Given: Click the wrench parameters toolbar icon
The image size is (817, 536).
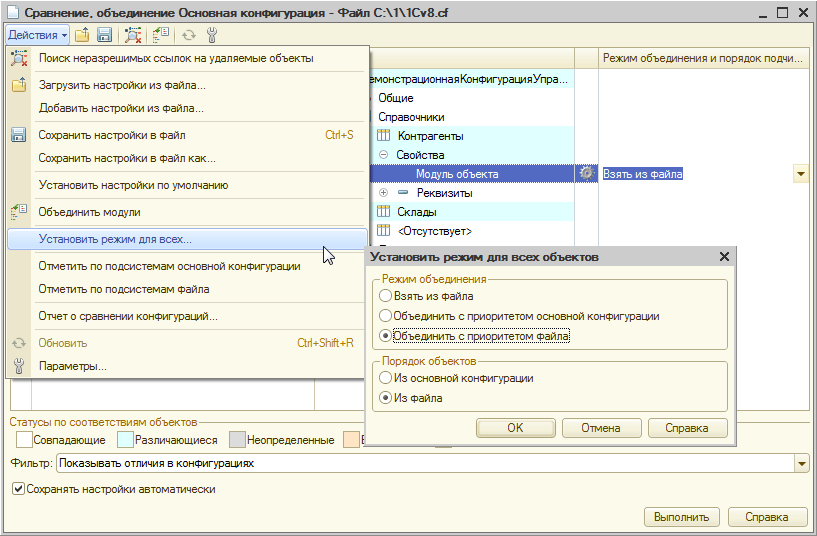Looking at the screenshot, I should pyautogui.click(x=212, y=35).
